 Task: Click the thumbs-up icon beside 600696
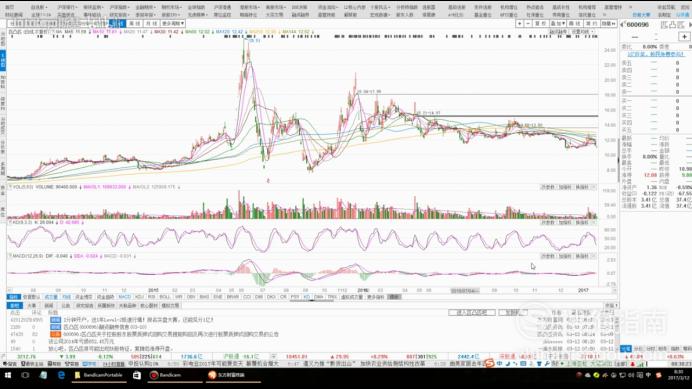point(673,25)
